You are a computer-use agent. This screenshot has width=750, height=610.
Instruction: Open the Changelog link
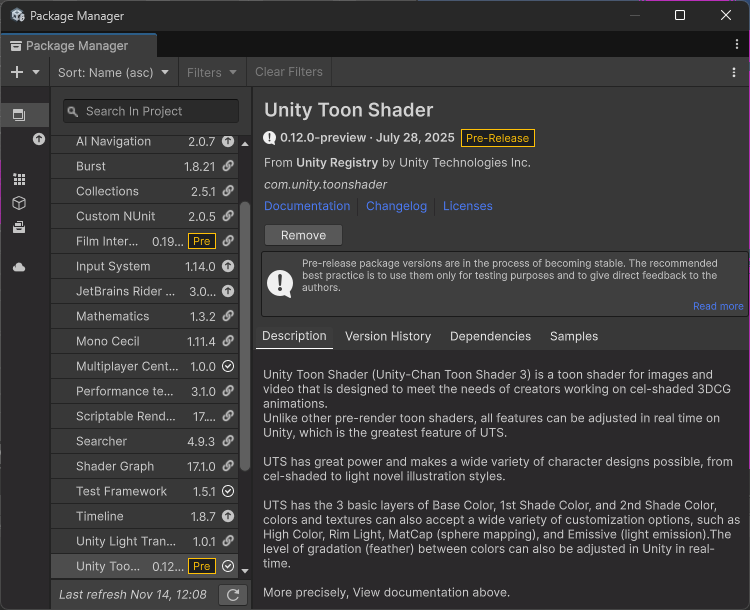pyautogui.click(x=396, y=206)
